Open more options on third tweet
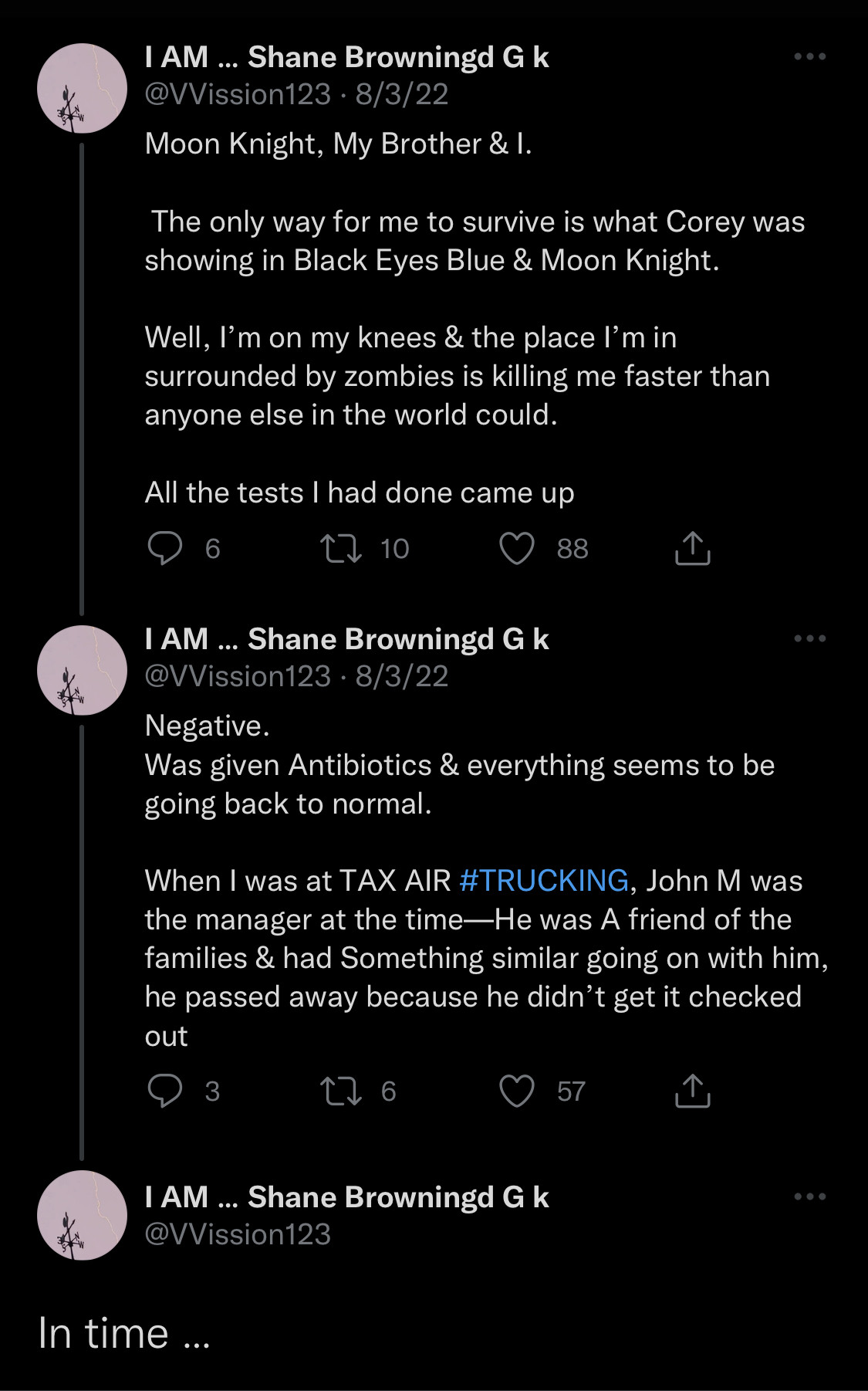This screenshot has width=868, height=1391. click(x=810, y=1197)
